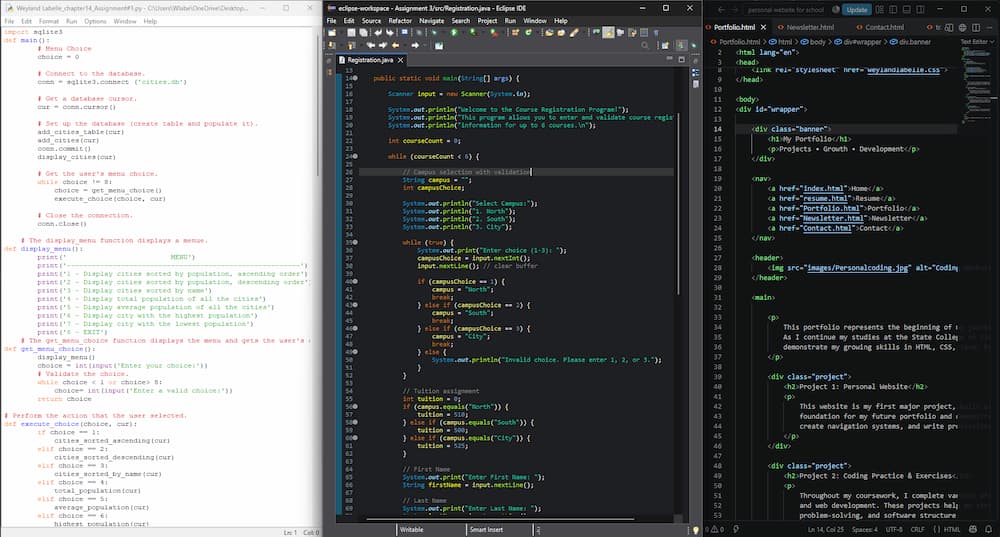The height and width of the screenshot is (537, 1000).
Task: Collapse the if block fold on line 56
Action: tap(355, 406)
